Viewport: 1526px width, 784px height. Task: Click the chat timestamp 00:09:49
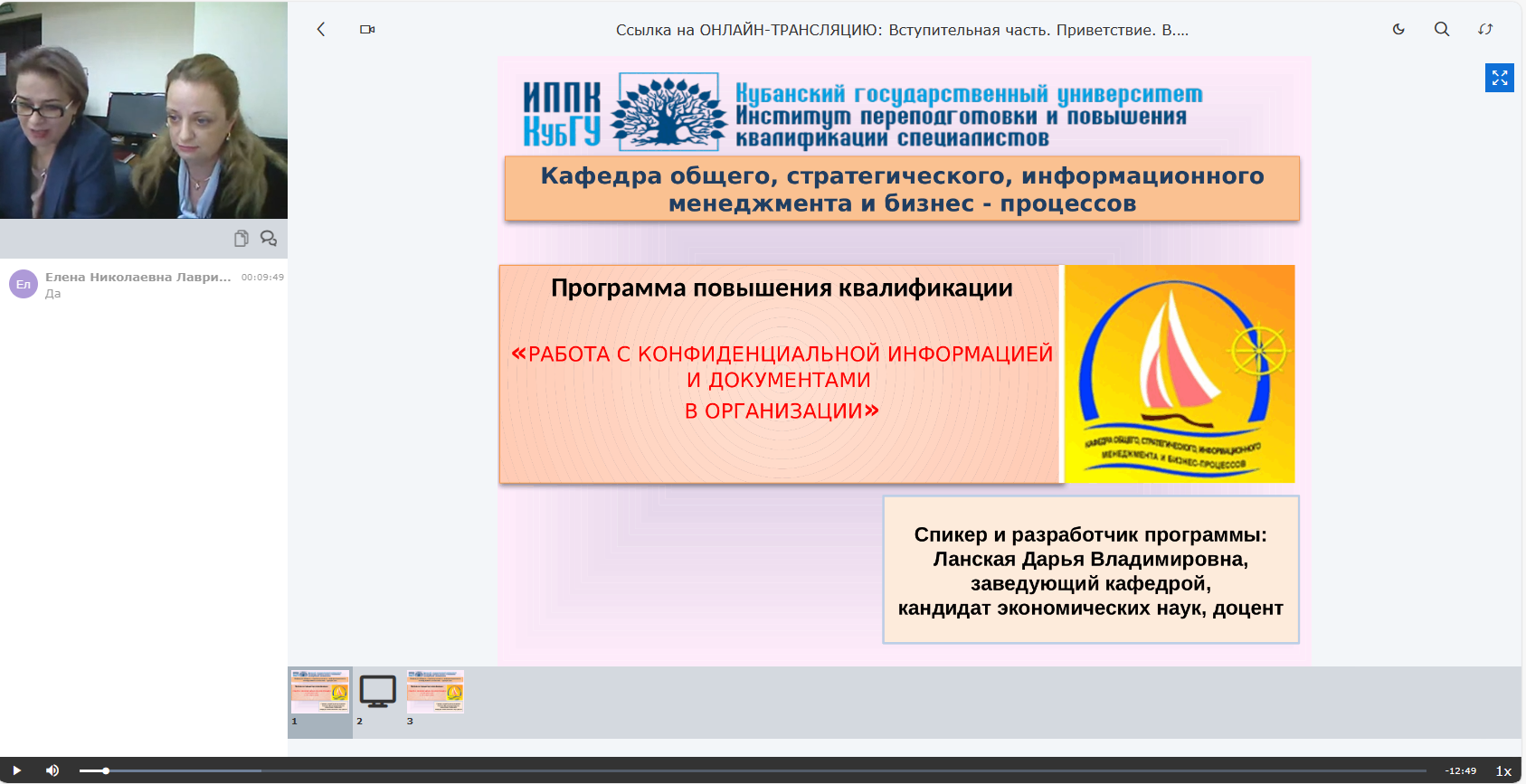[x=262, y=278]
